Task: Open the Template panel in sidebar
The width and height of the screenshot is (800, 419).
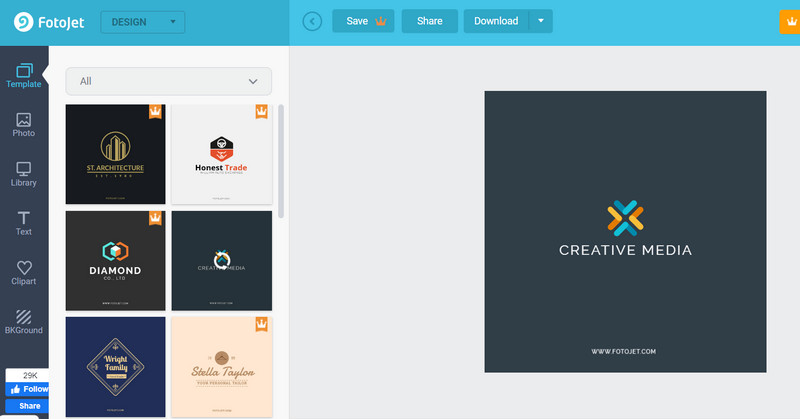Action: [x=24, y=76]
